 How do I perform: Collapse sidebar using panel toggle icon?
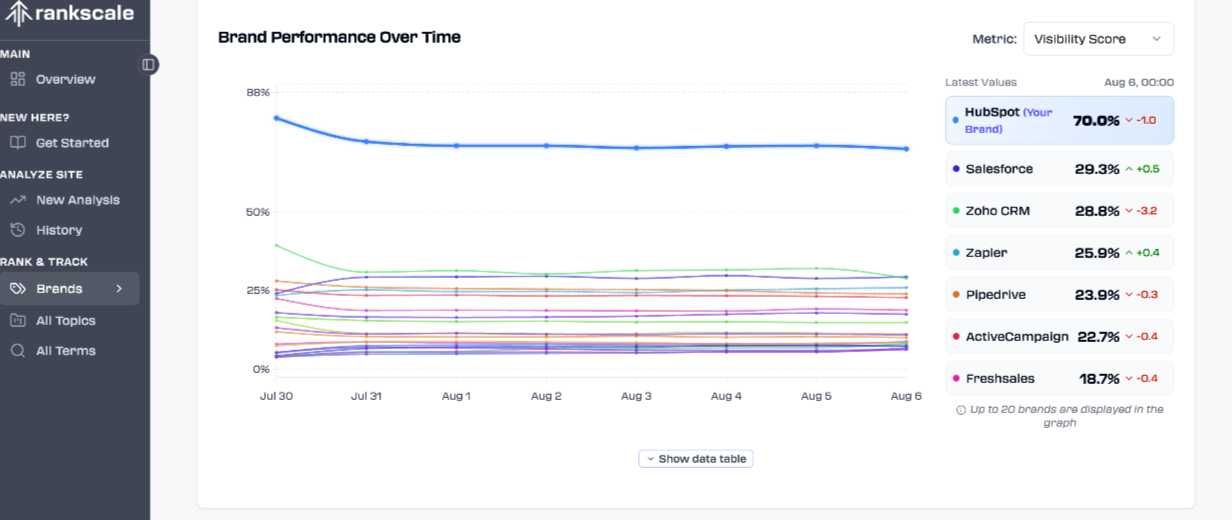coord(148,64)
